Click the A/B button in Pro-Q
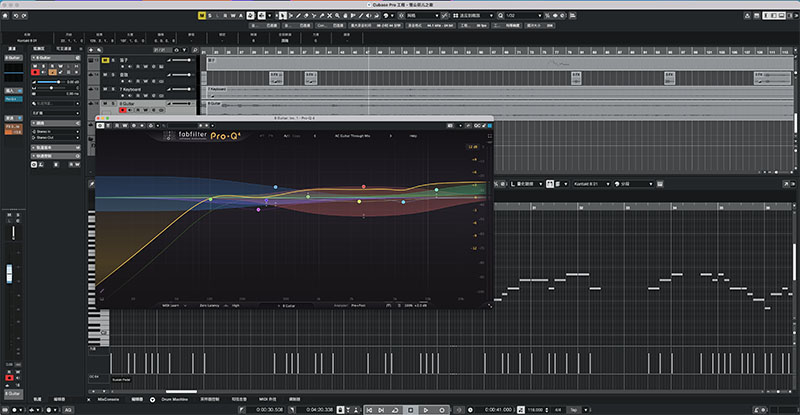Image resolution: width=800 pixels, height=415 pixels. point(286,136)
